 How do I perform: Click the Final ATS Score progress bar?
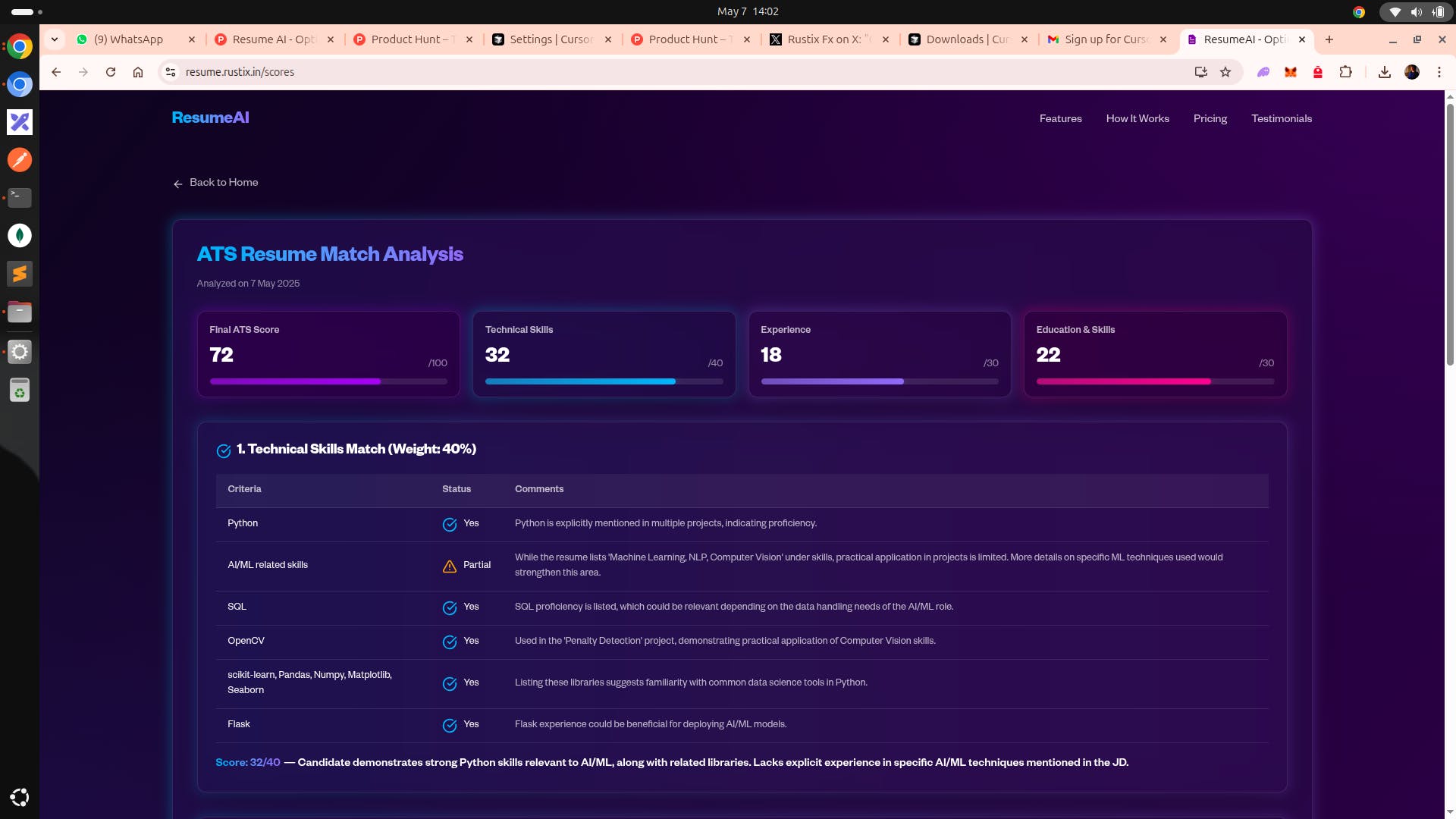328,381
